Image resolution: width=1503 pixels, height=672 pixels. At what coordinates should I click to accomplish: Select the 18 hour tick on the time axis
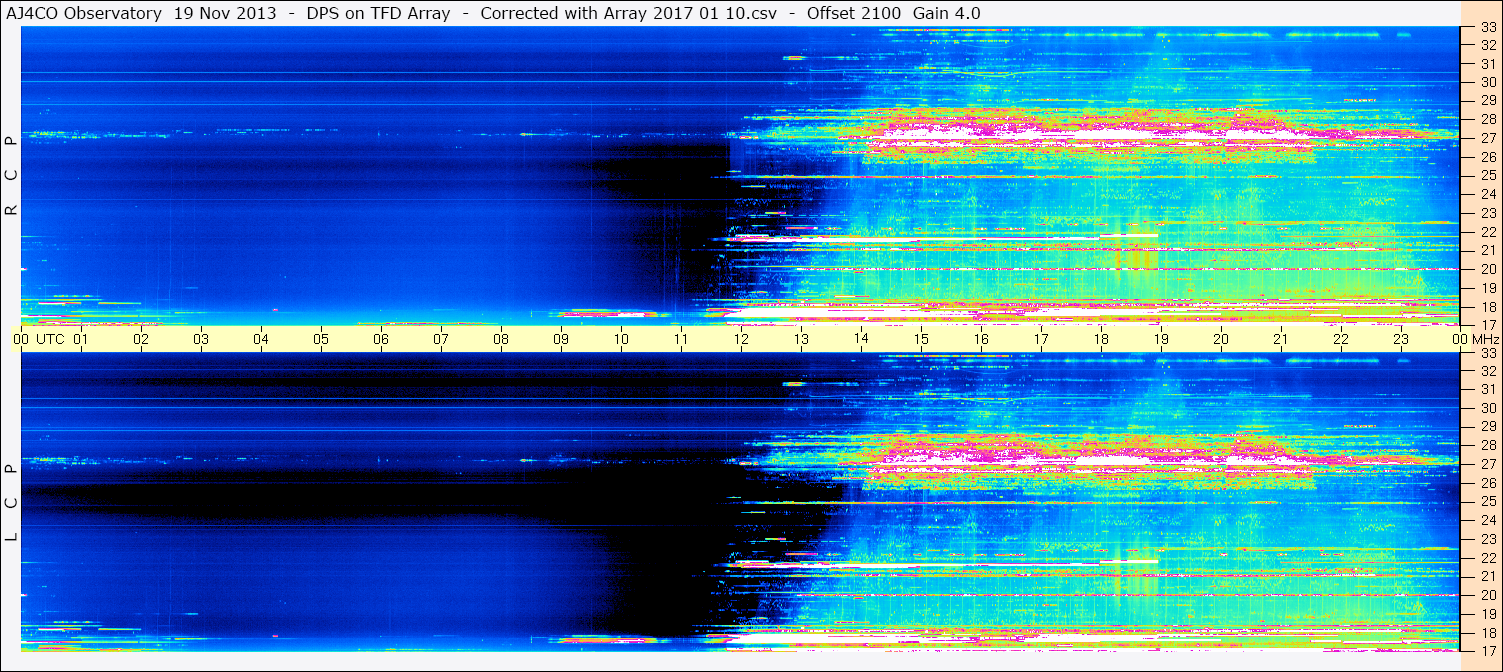1101,339
